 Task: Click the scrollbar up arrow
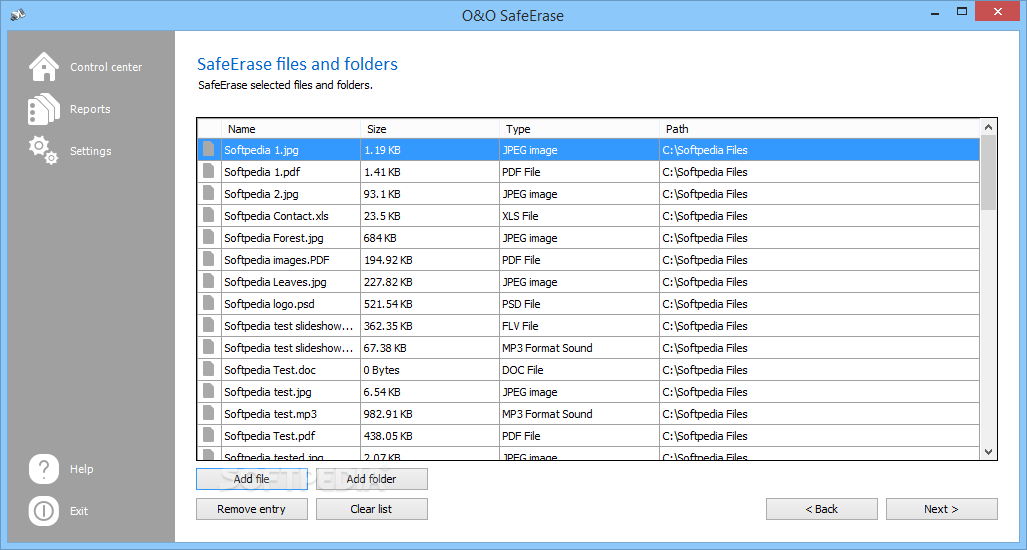[x=988, y=127]
